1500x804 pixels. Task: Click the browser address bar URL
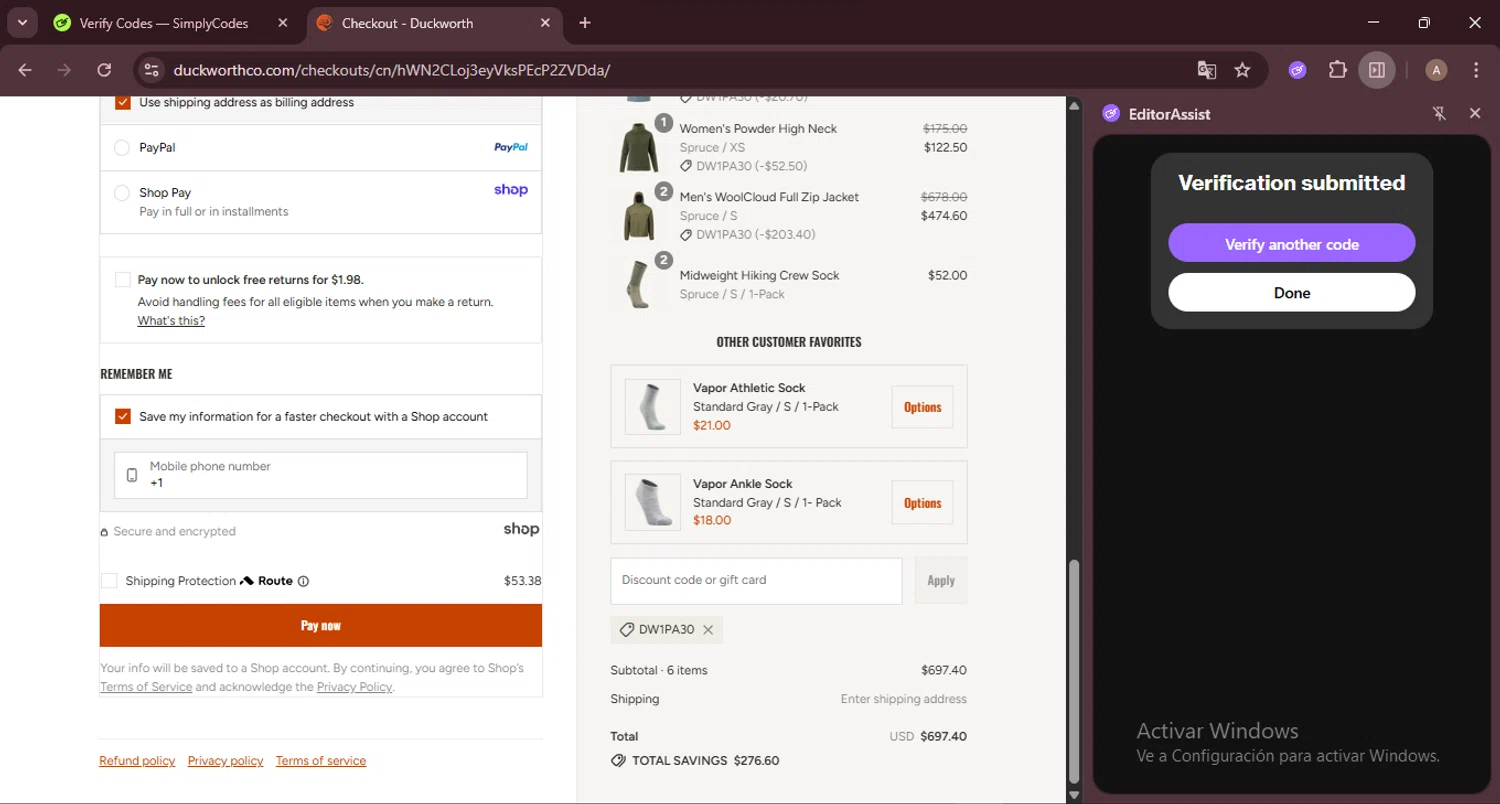[392, 70]
